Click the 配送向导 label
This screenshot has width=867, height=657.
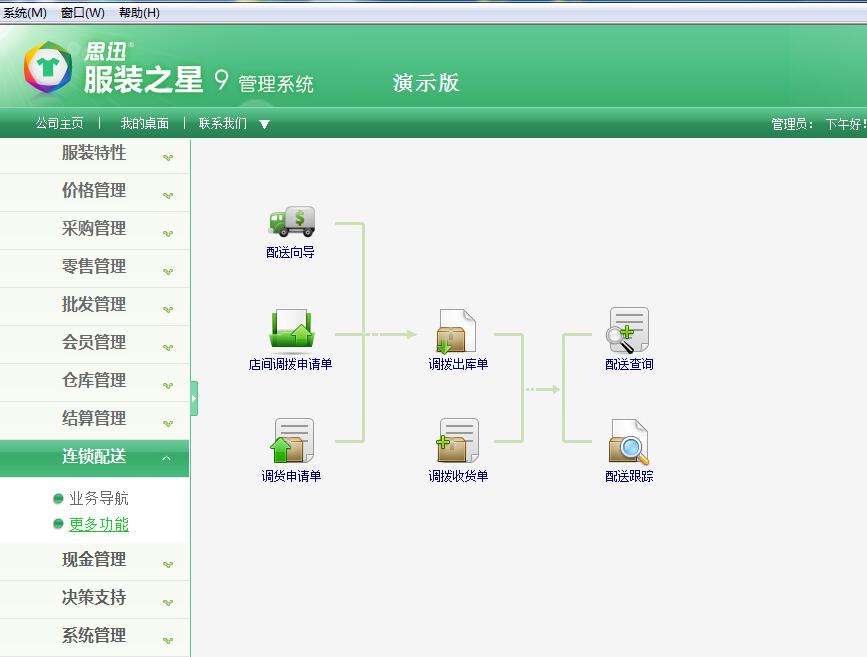click(x=290, y=253)
